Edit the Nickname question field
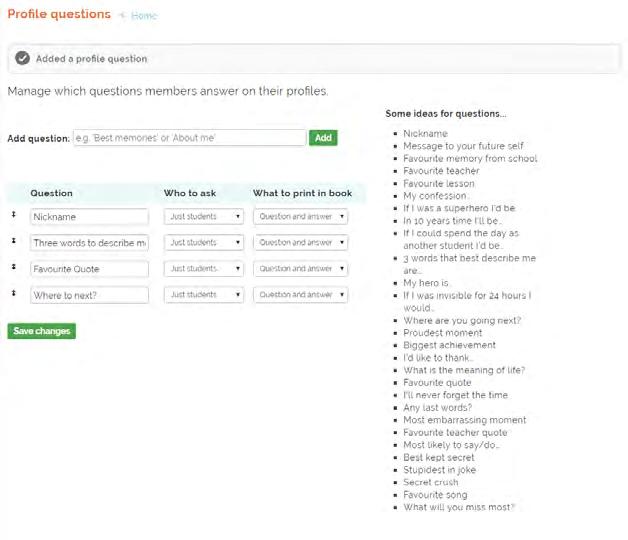This screenshot has width=628, height=540. 89,216
